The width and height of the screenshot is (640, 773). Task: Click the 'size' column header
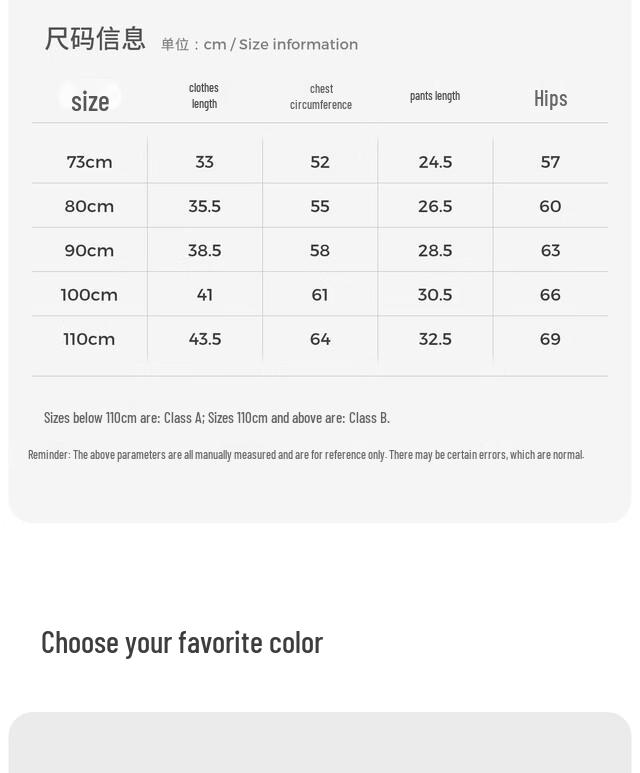pos(90,100)
